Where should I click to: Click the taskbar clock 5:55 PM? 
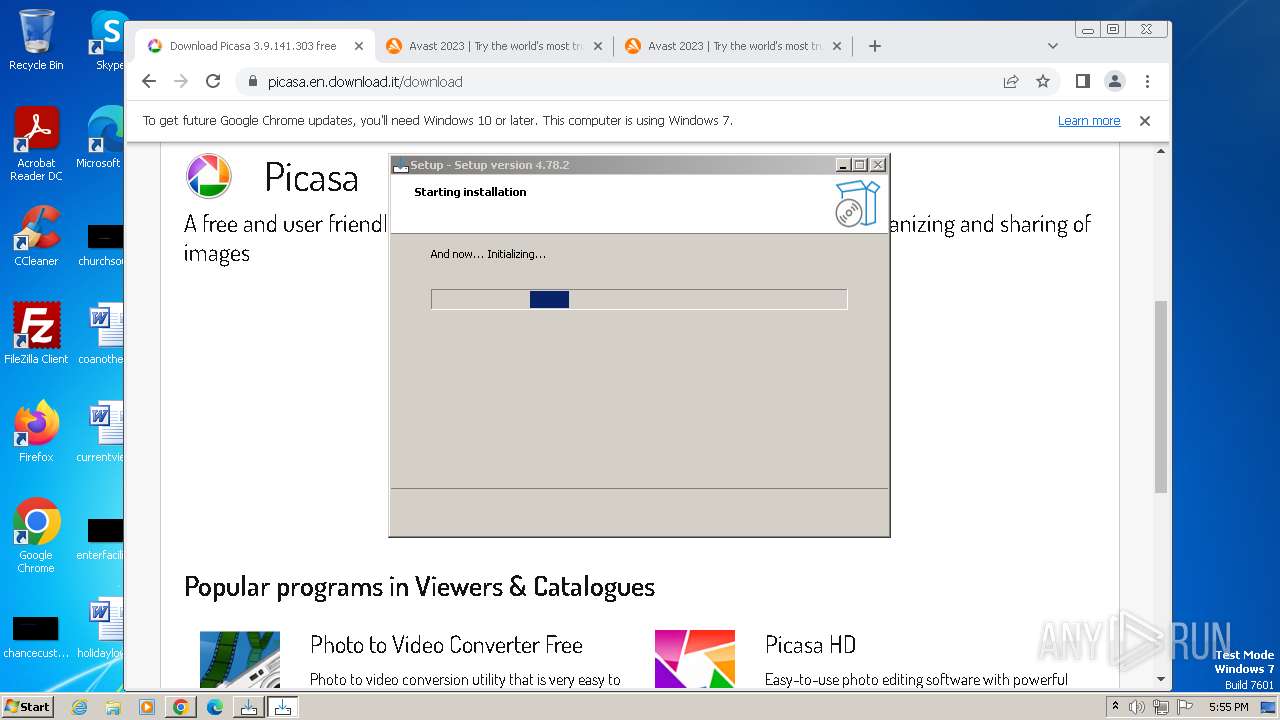pos(1228,707)
